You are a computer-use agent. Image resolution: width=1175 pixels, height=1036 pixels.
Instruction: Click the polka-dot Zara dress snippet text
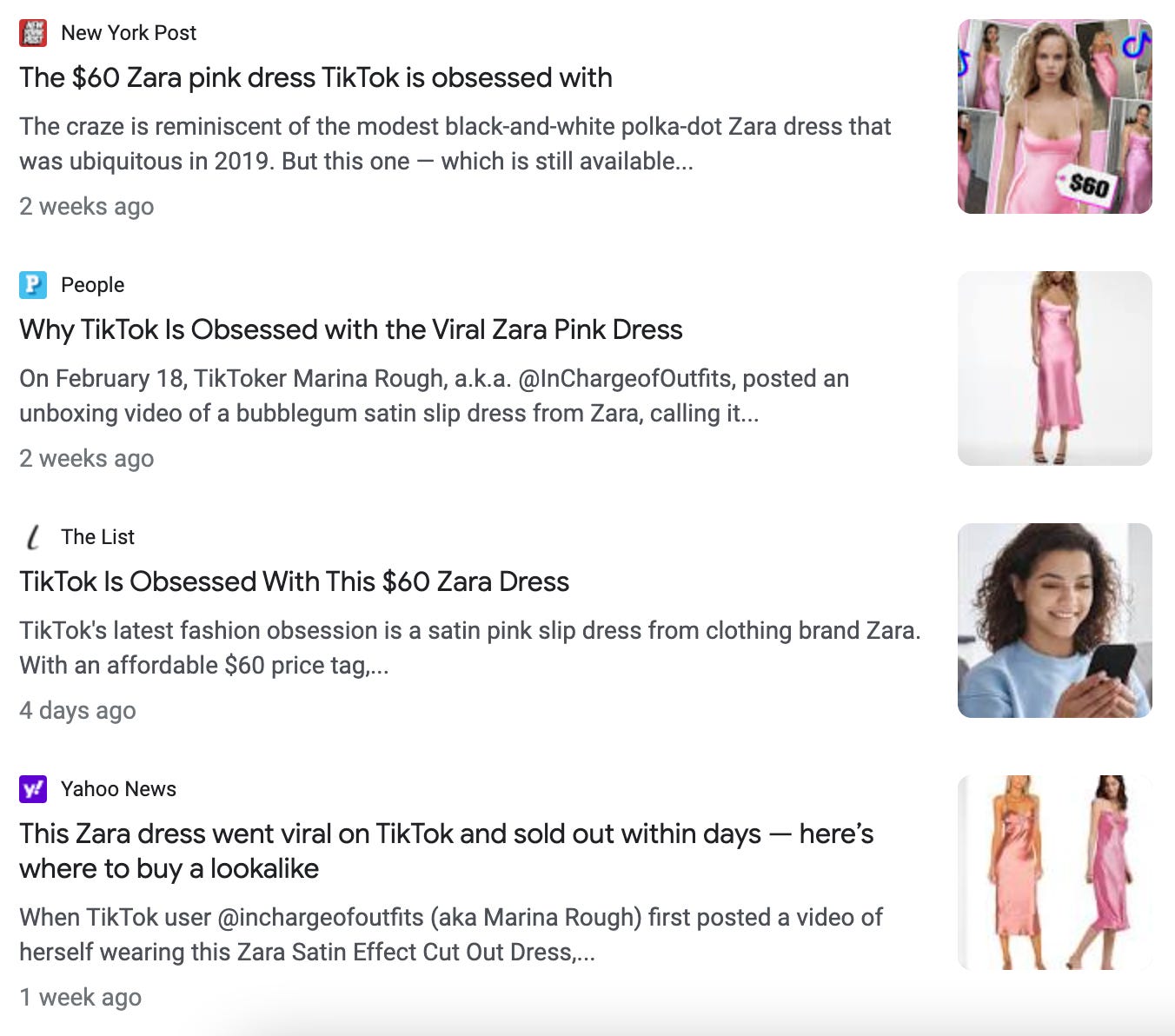click(455, 143)
